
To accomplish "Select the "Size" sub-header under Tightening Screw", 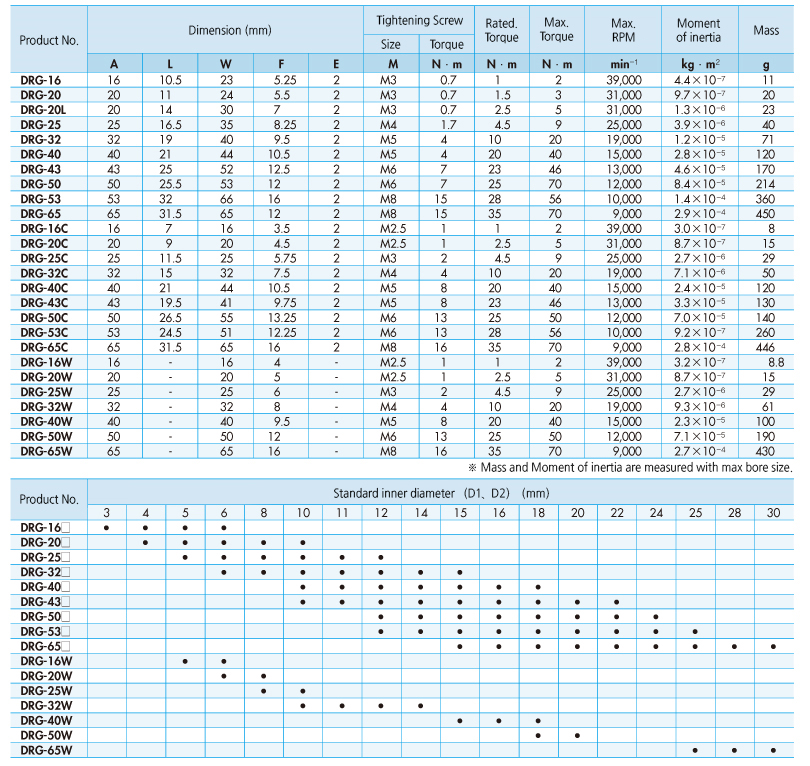I will click(391, 44).
